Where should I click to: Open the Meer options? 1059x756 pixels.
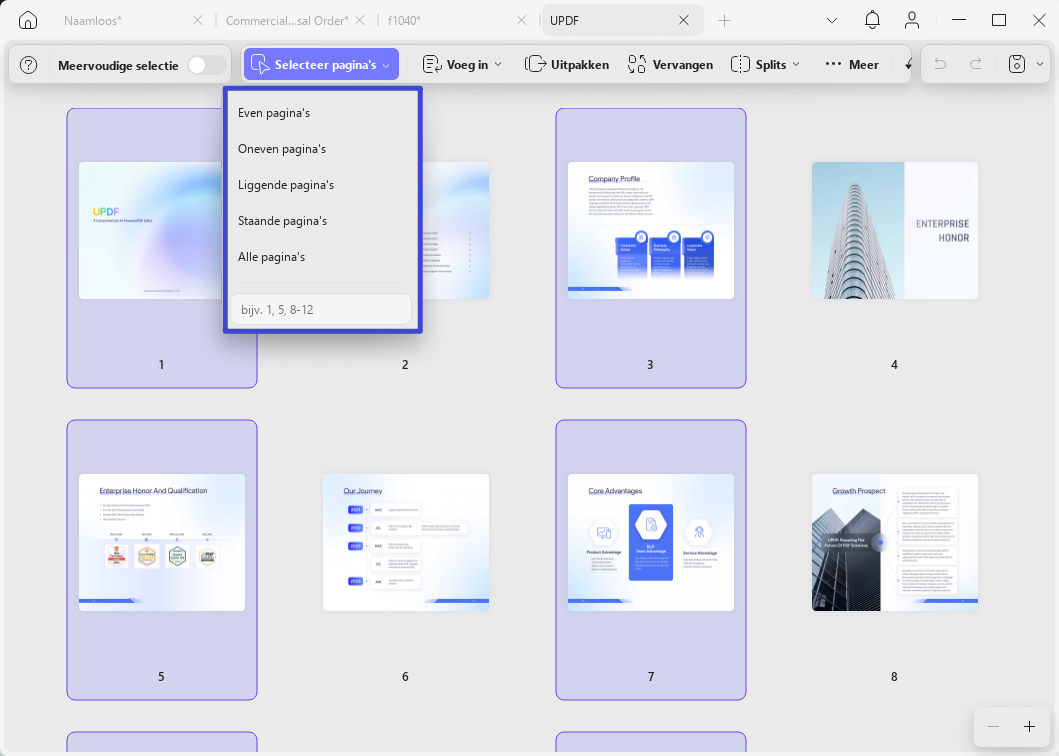852,64
